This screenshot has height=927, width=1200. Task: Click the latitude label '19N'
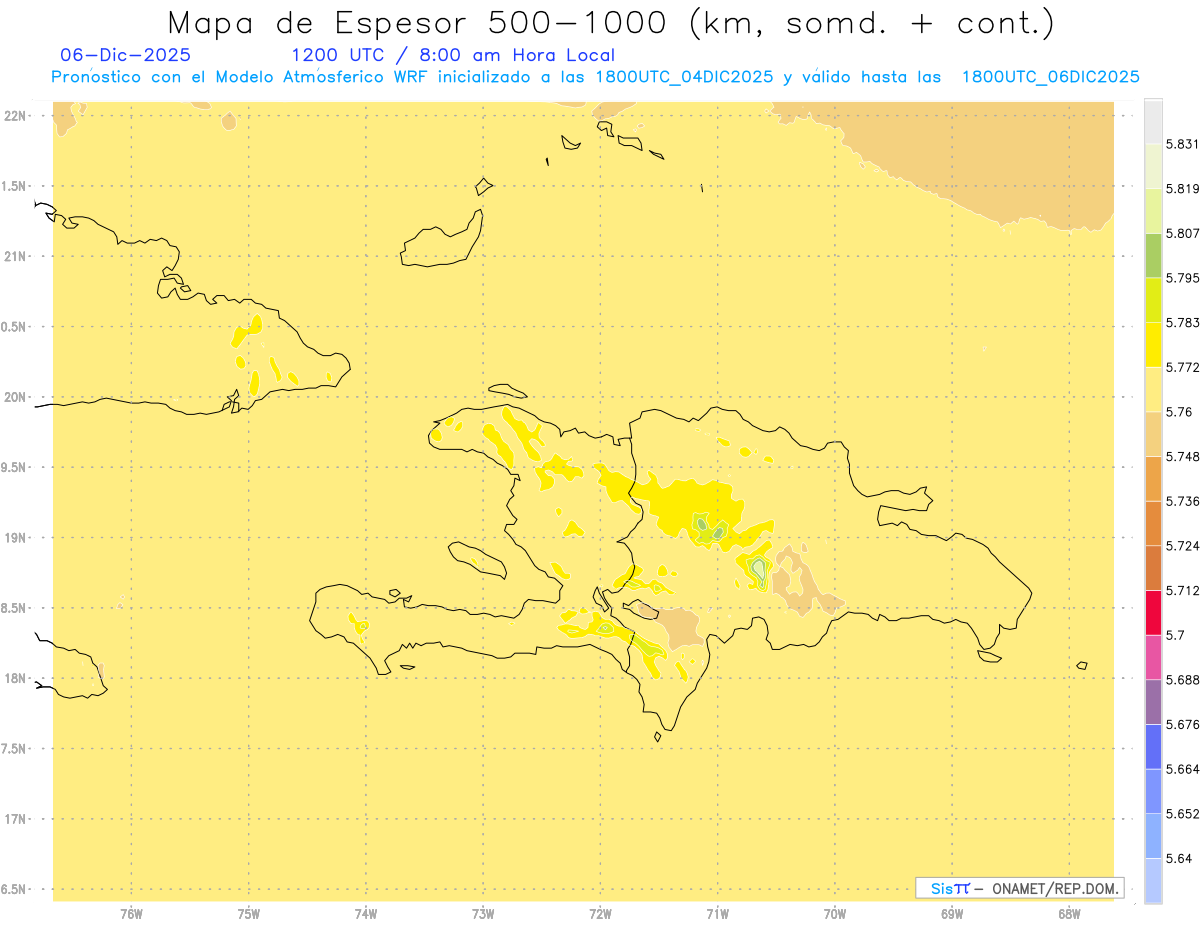click(15, 538)
